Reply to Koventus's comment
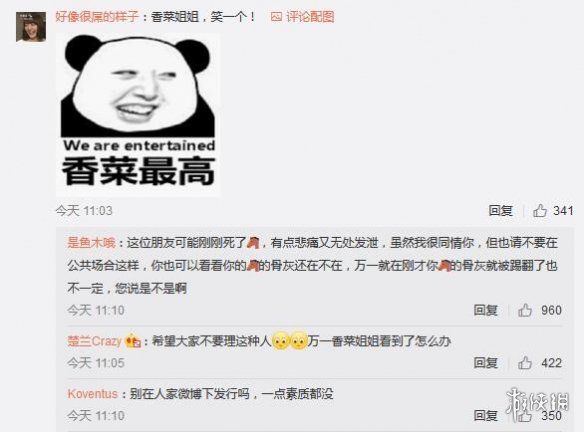 point(486,415)
